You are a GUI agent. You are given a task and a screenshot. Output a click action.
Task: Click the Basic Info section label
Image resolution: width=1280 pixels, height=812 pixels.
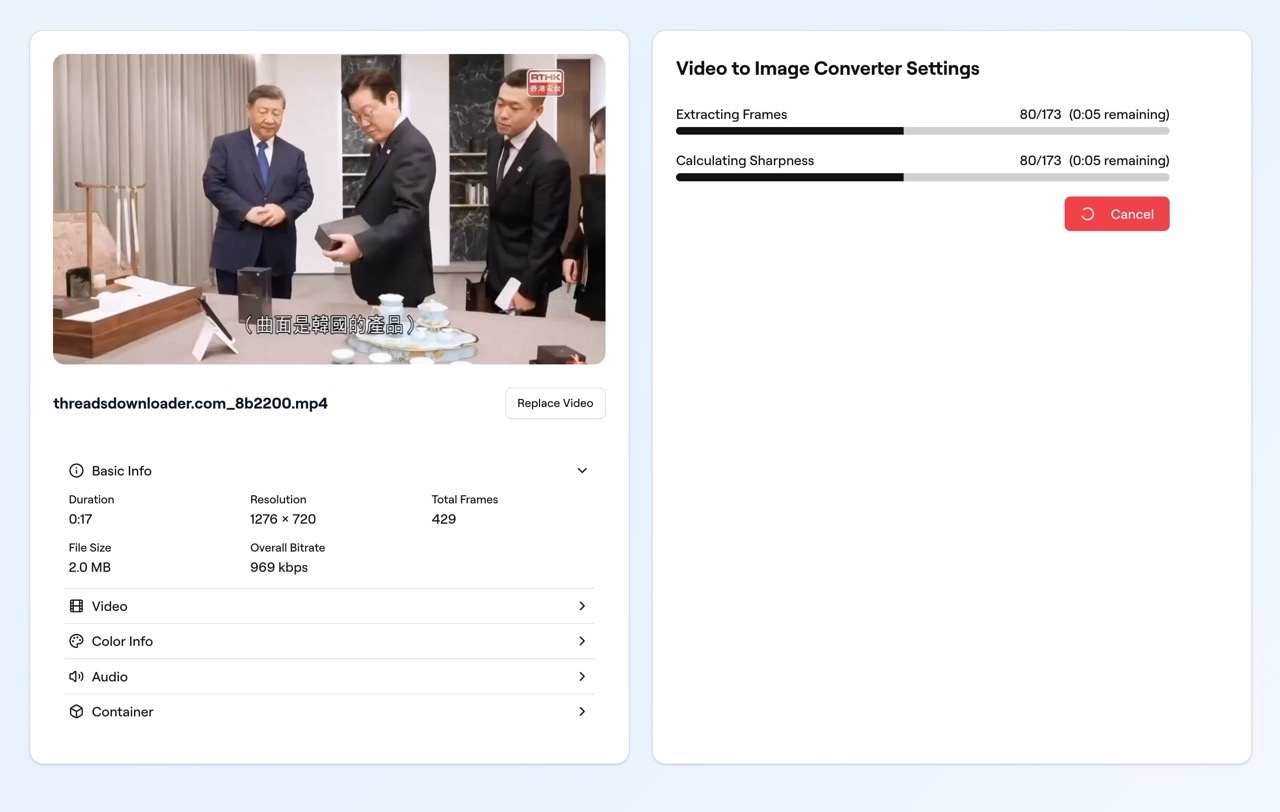[x=122, y=471]
